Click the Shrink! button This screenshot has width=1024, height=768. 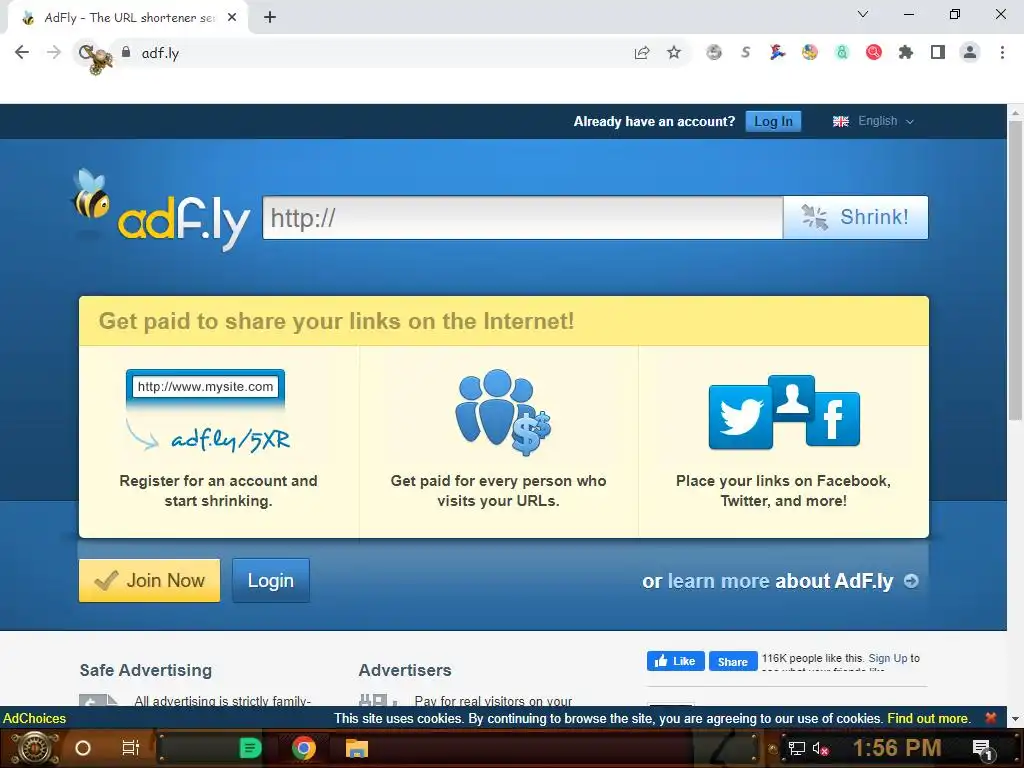pos(856,217)
